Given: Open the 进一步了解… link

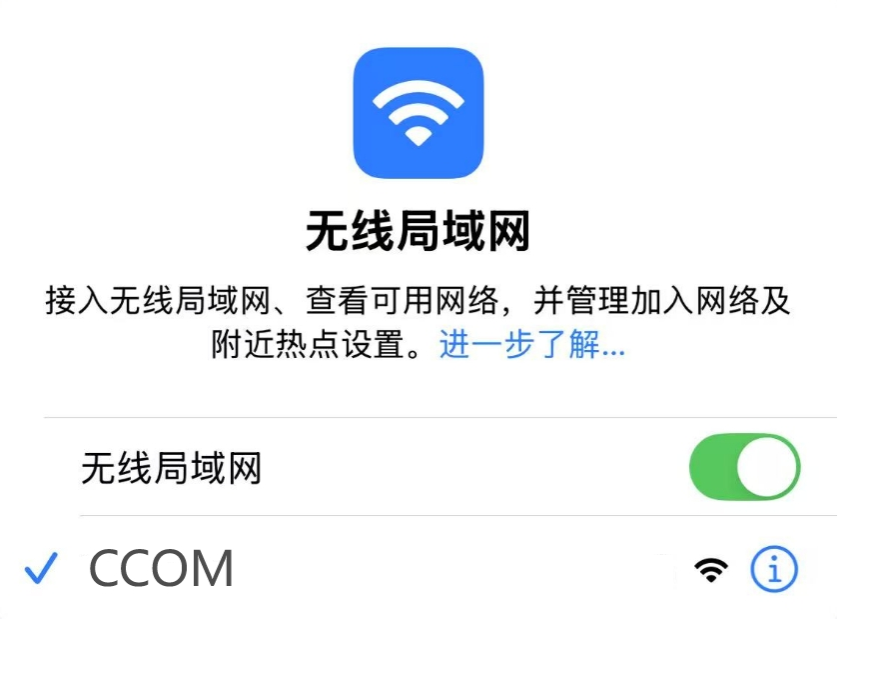Looking at the screenshot, I should pyautogui.click(x=532, y=344).
